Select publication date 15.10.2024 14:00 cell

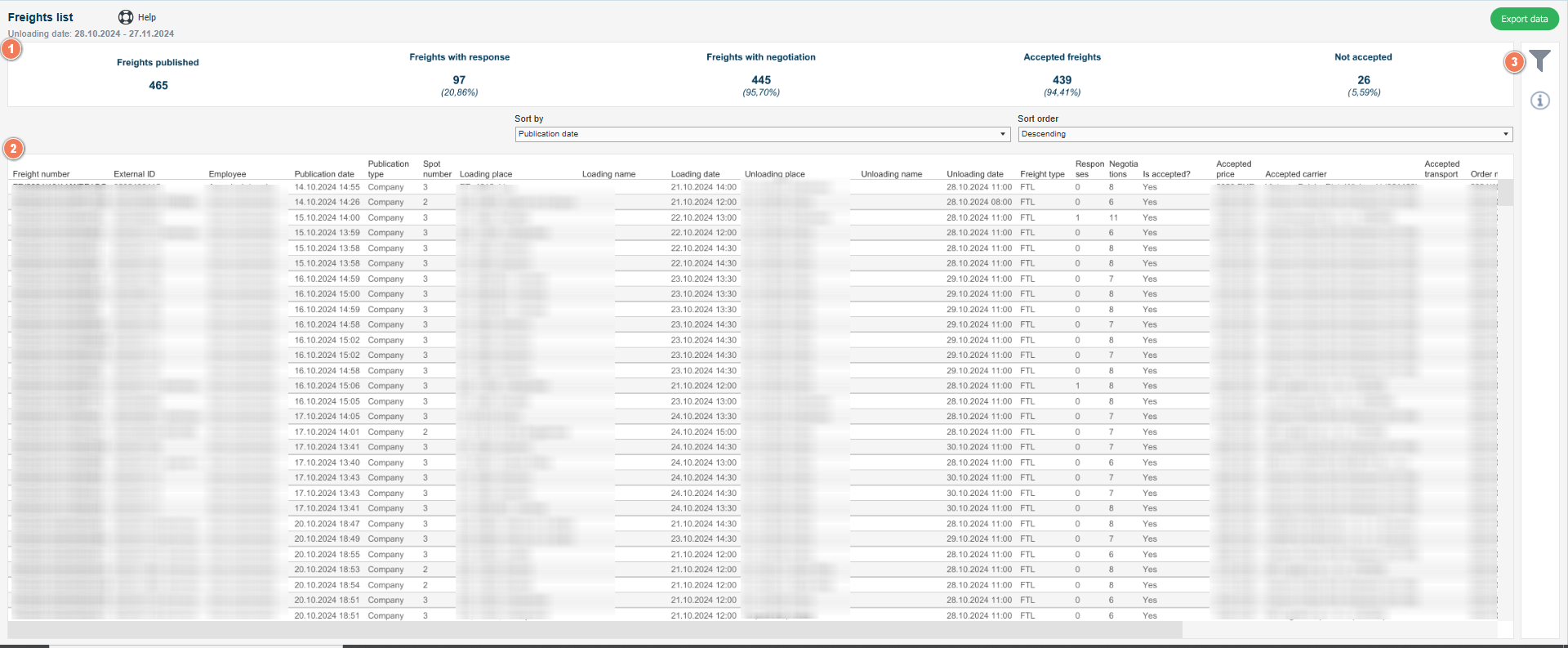pyautogui.click(x=327, y=217)
